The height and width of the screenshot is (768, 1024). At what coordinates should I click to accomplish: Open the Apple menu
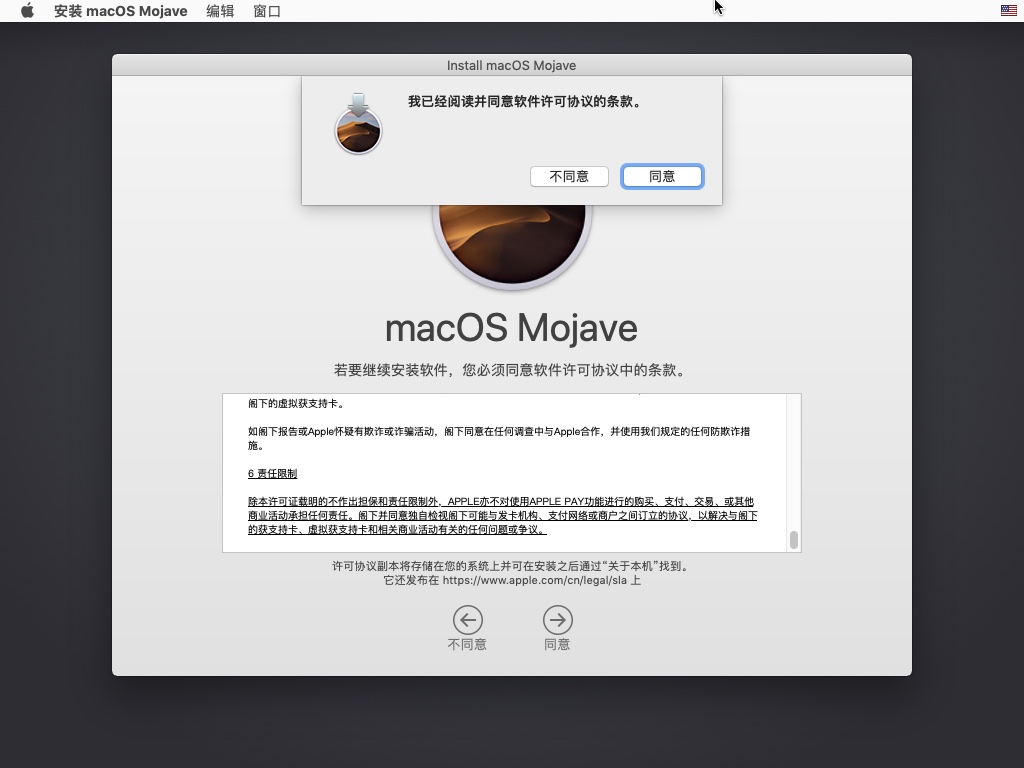coord(27,10)
